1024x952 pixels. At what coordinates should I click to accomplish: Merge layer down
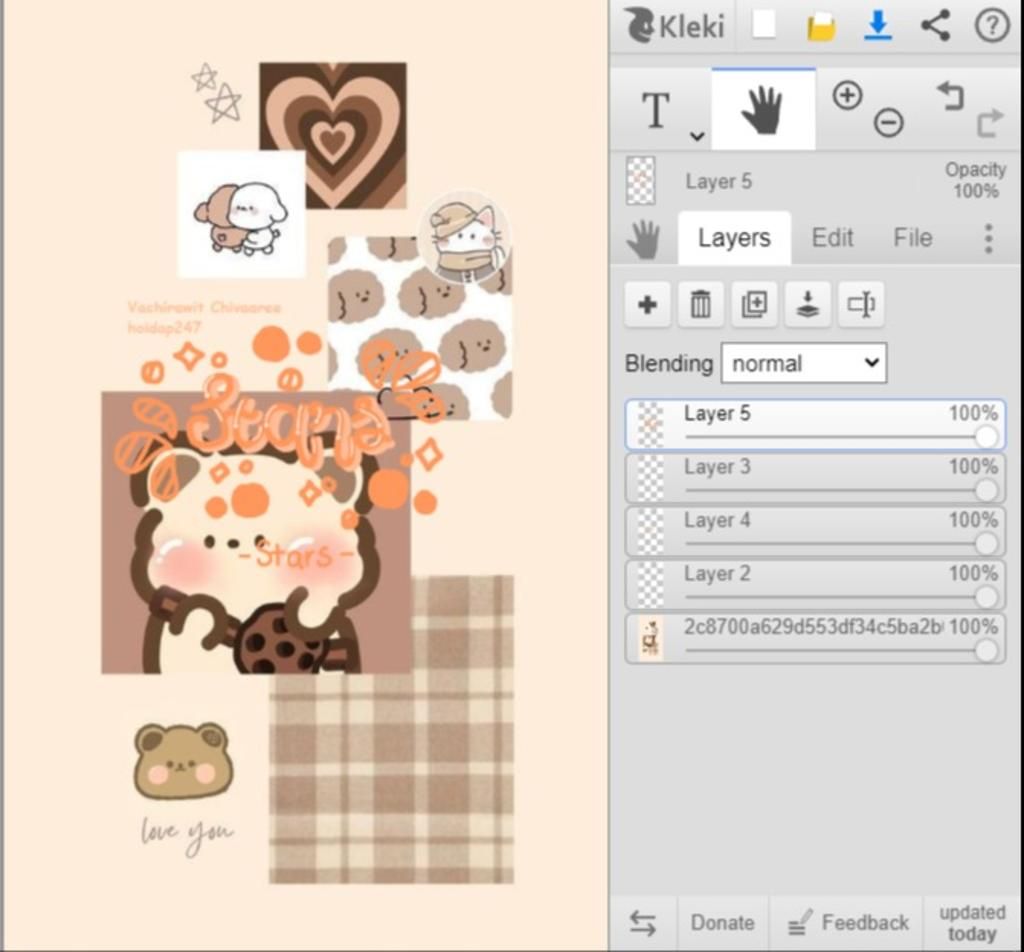coord(808,304)
